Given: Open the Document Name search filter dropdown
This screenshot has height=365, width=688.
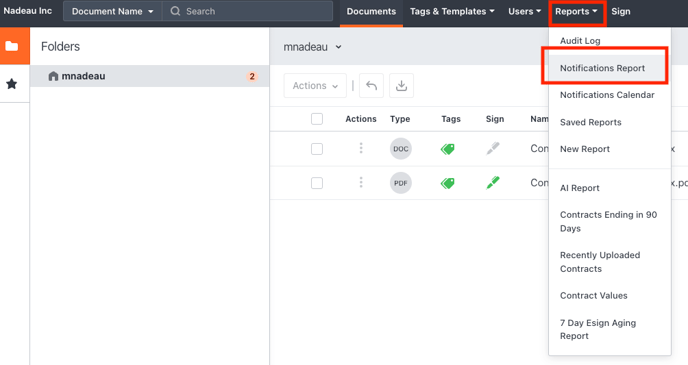Looking at the screenshot, I should (x=113, y=11).
